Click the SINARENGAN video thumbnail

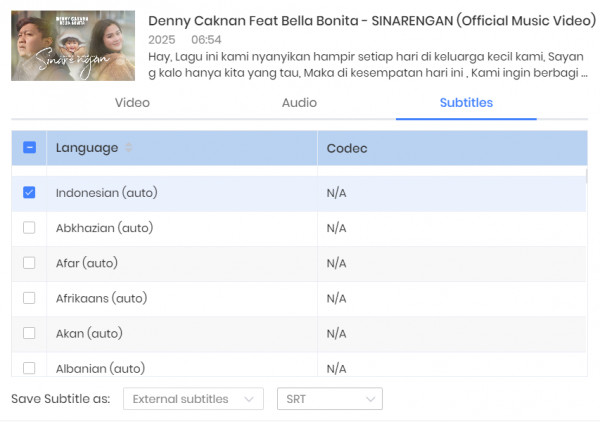pyautogui.click(x=73, y=46)
